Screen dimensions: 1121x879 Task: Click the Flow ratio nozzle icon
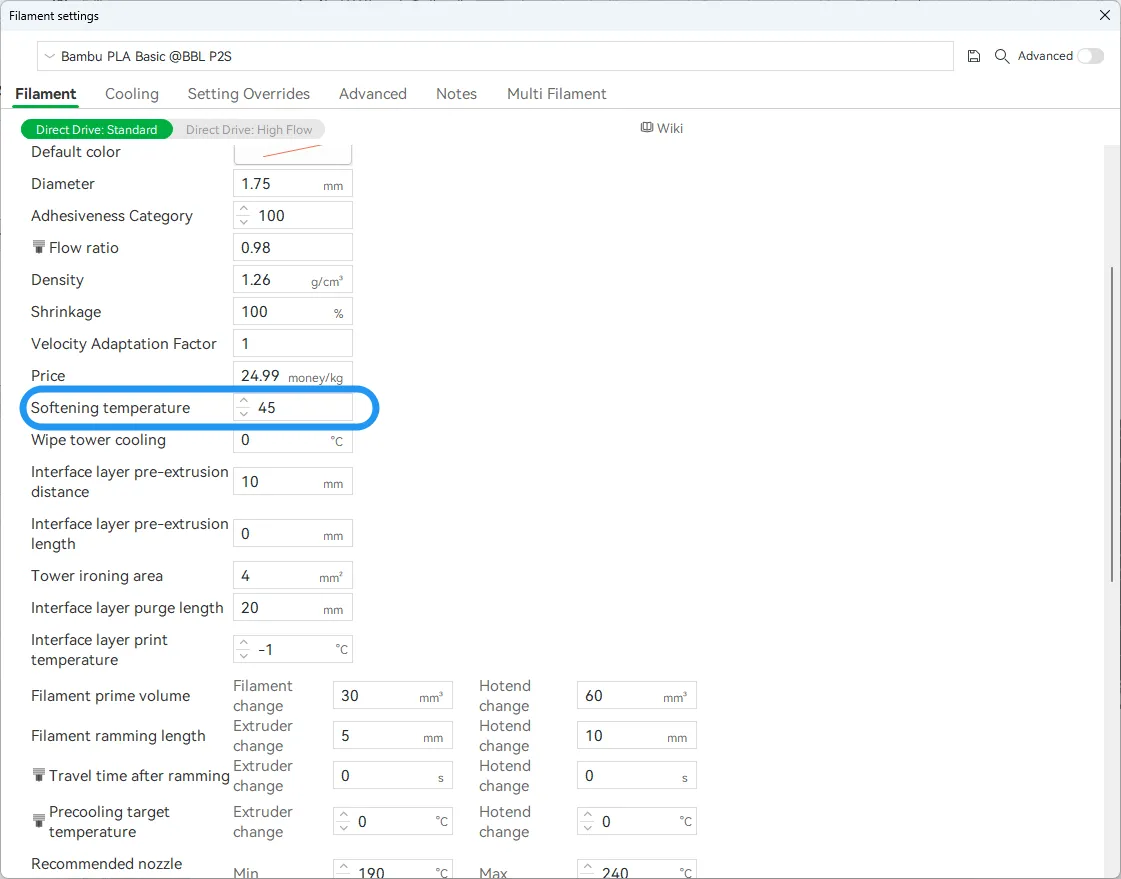click(39, 247)
